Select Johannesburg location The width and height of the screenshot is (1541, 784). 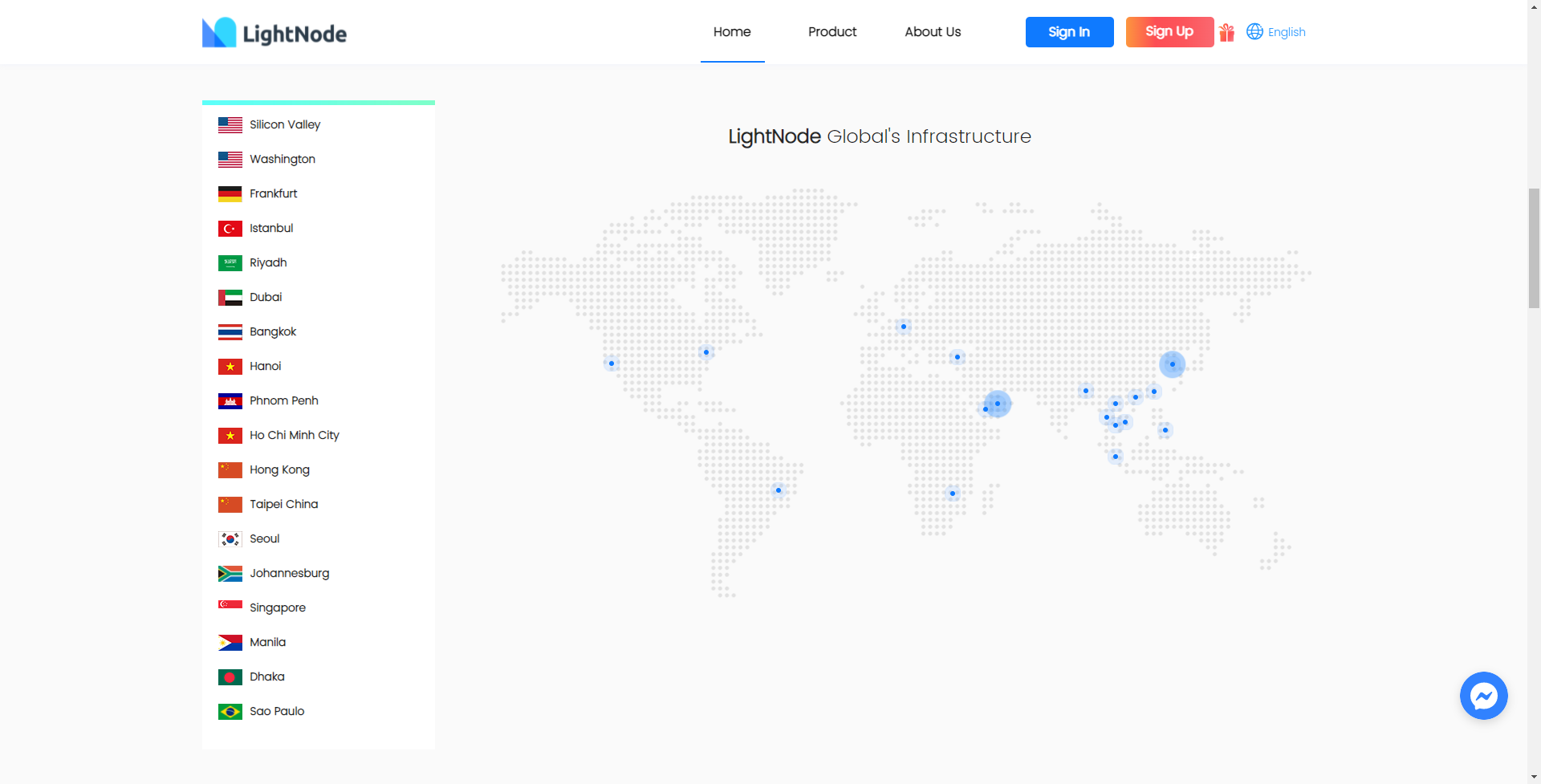click(290, 573)
